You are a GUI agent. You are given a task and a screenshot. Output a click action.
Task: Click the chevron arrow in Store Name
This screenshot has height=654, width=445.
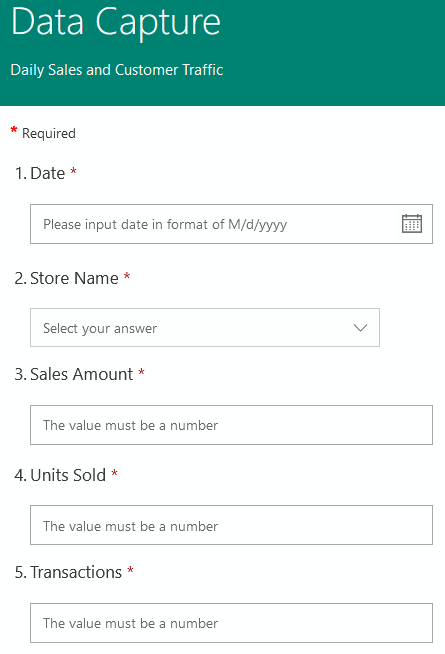pyautogui.click(x=360, y=328)
